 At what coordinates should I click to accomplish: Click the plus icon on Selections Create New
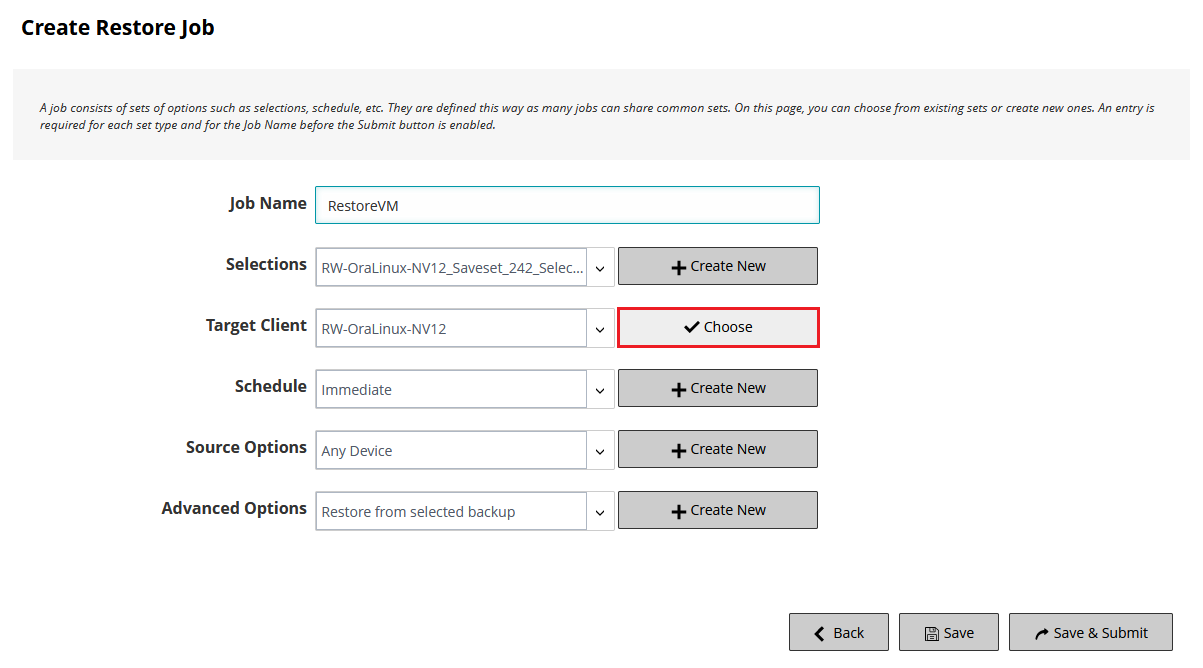(x=677, y=266)
